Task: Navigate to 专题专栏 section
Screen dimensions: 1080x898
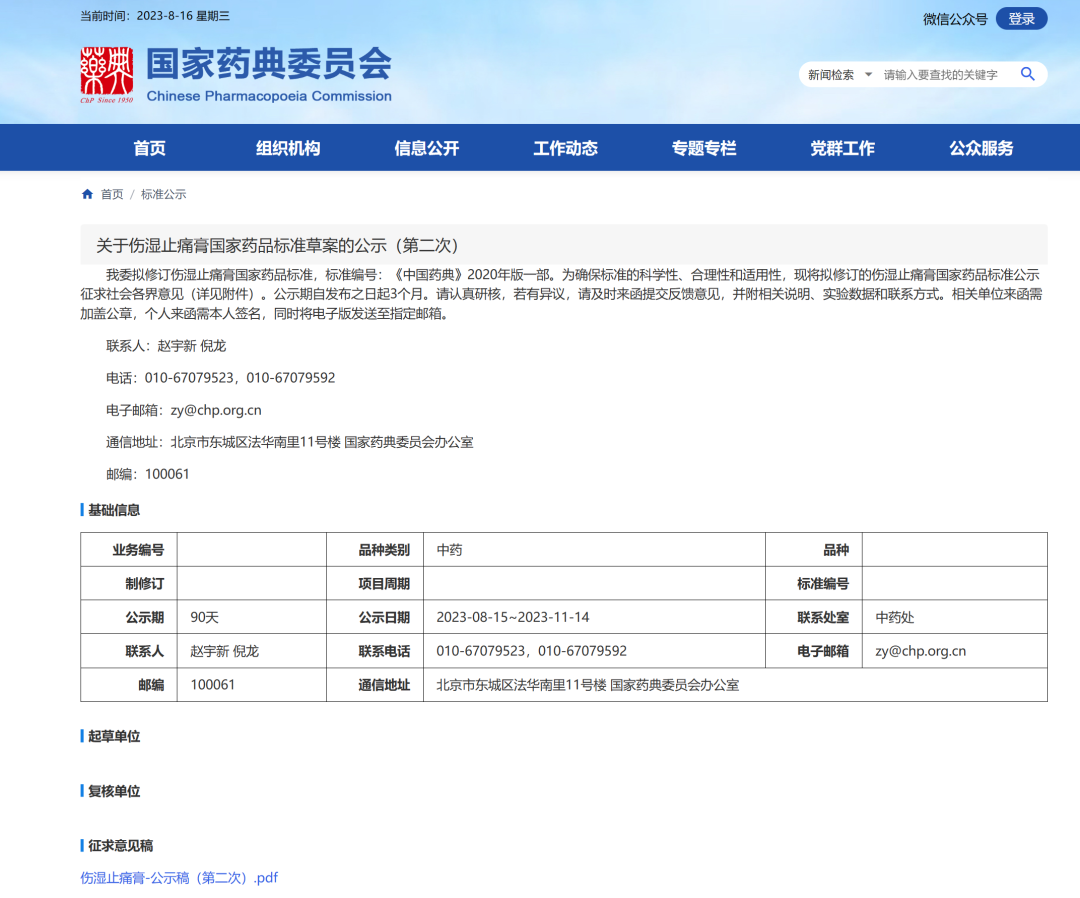Action: (704, 148)
